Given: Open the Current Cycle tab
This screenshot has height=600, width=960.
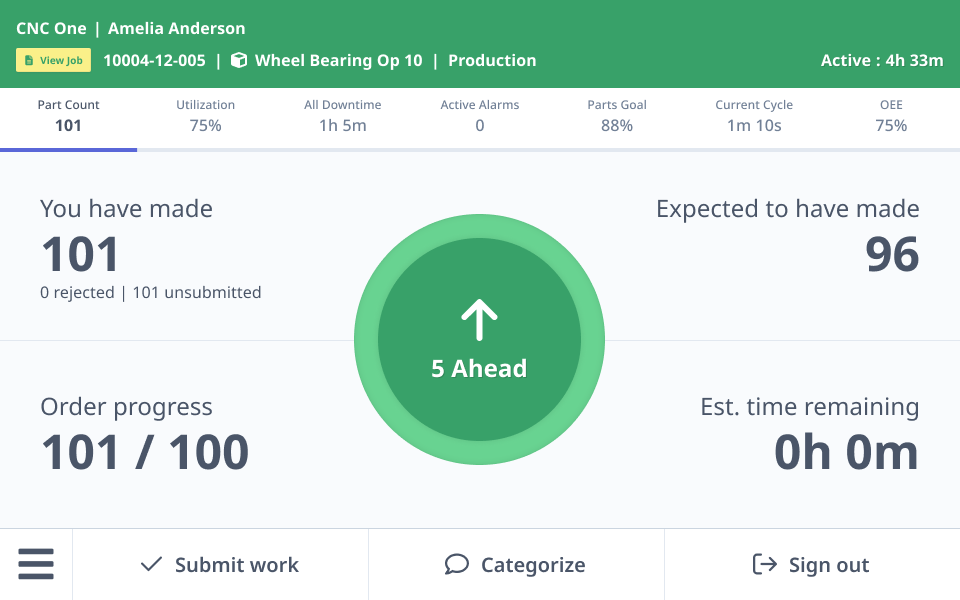Looking at the screenshot, I should click(754, 116).
